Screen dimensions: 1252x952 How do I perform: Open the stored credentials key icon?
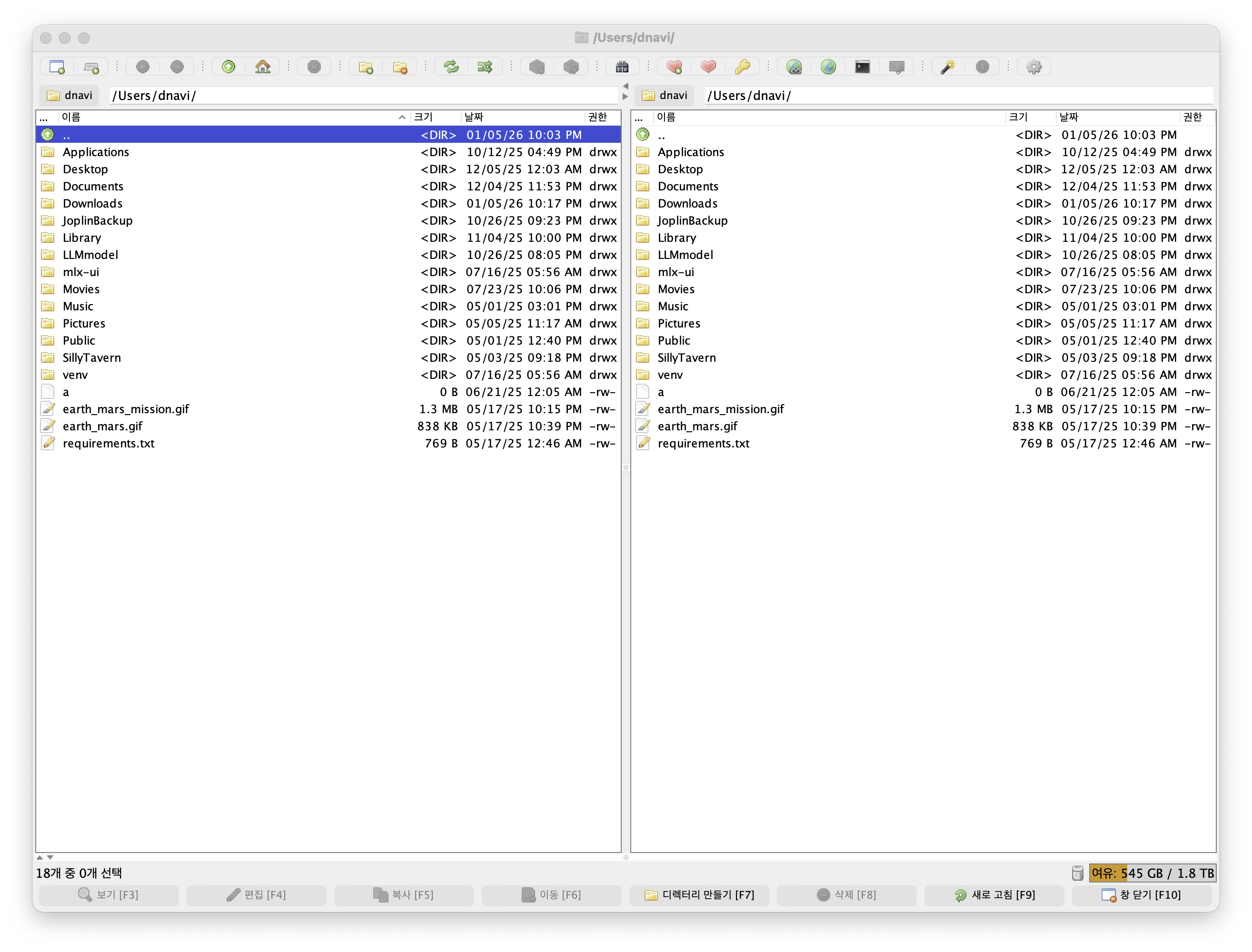pos(743,66)
